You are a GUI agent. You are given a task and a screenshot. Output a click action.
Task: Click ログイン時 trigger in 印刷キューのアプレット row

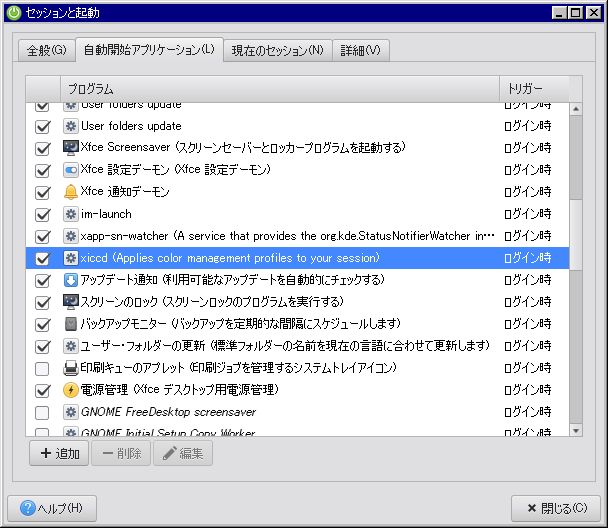click(x=527, y=368)
